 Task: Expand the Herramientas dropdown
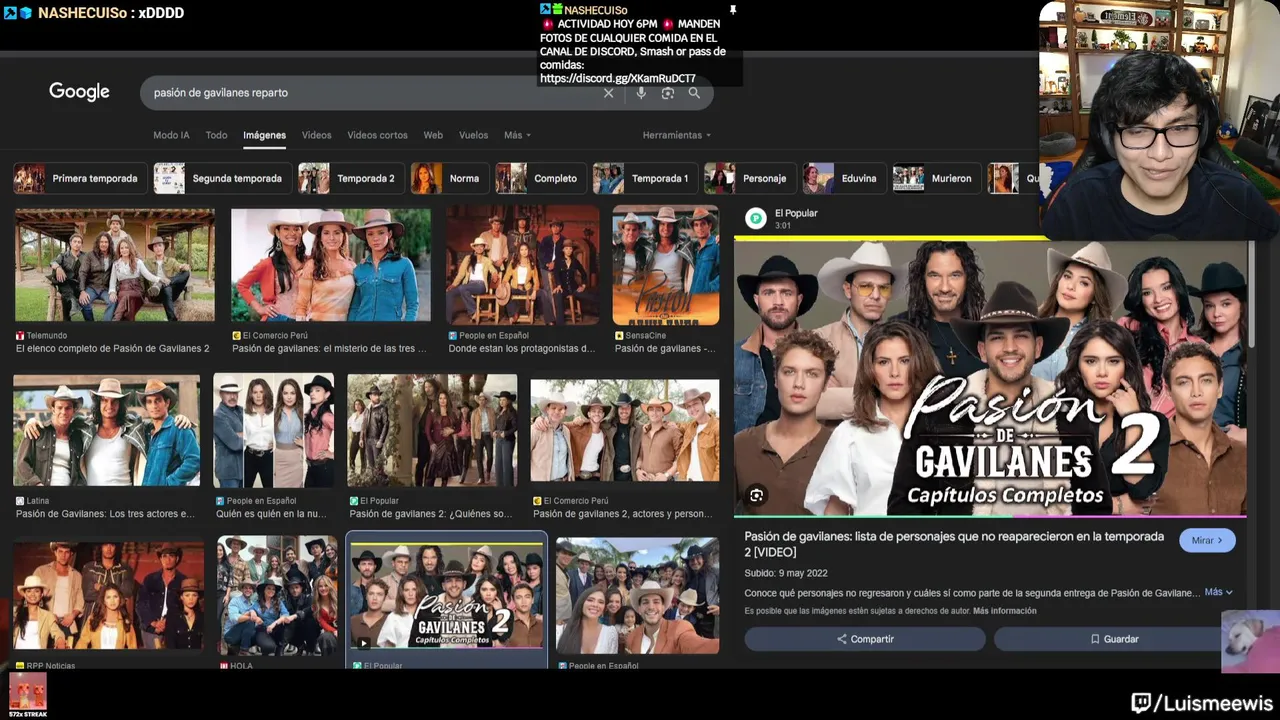[x=677, y=135]
